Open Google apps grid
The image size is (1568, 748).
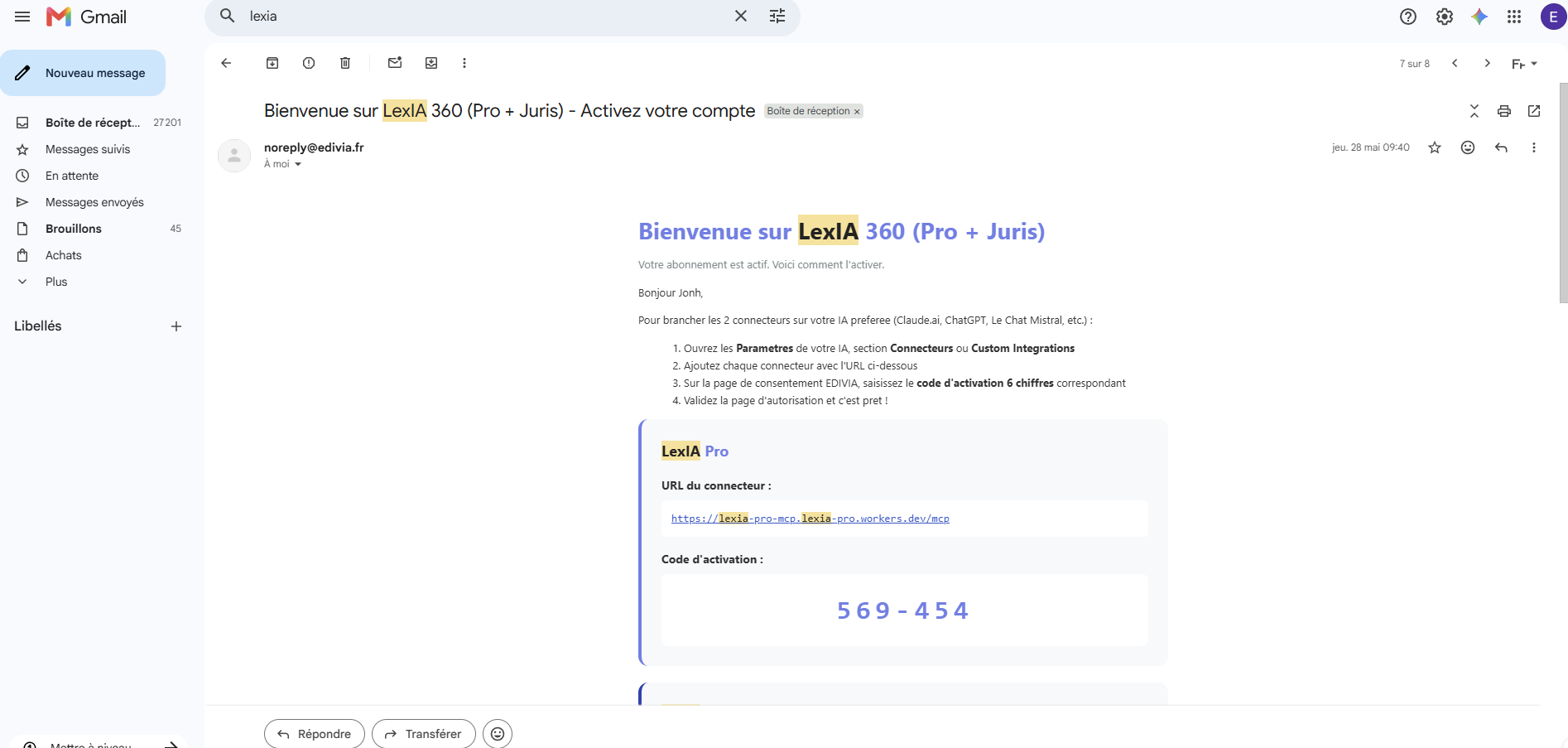(1514, 17)
